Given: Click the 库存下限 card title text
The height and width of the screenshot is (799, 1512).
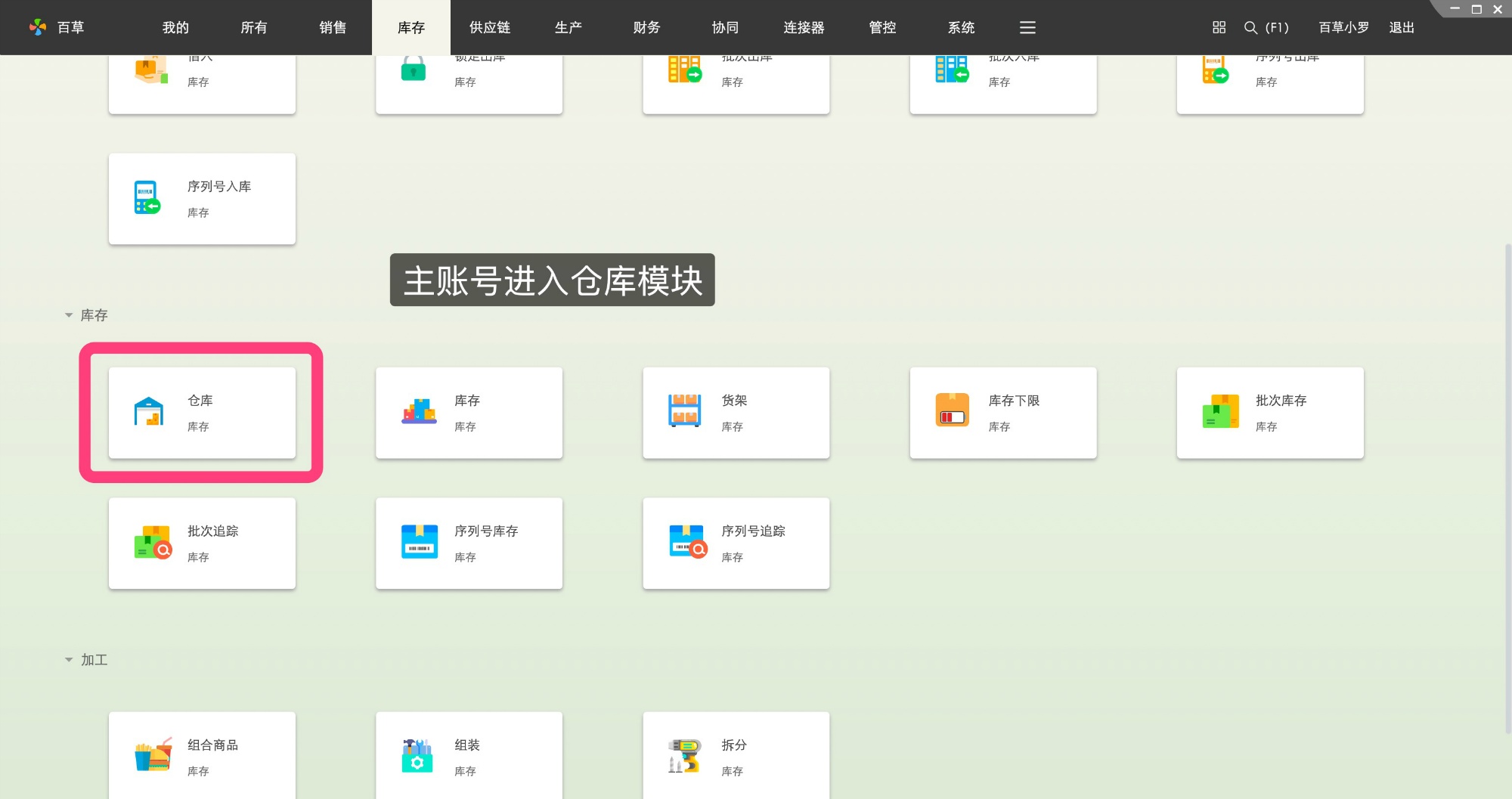Looking at the screenshot, I should coord(1015,401).
